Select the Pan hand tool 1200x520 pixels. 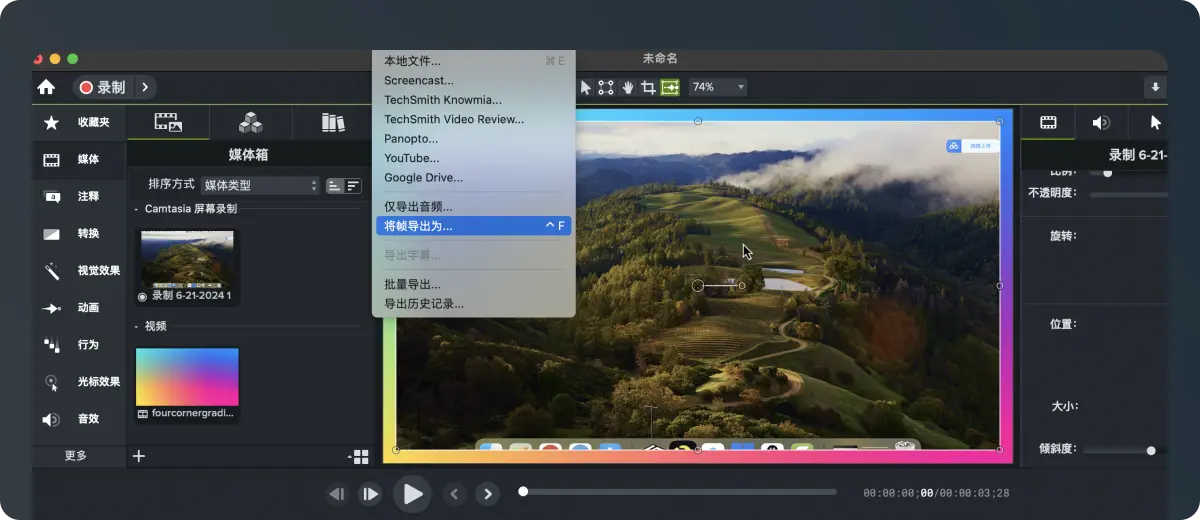628,87
